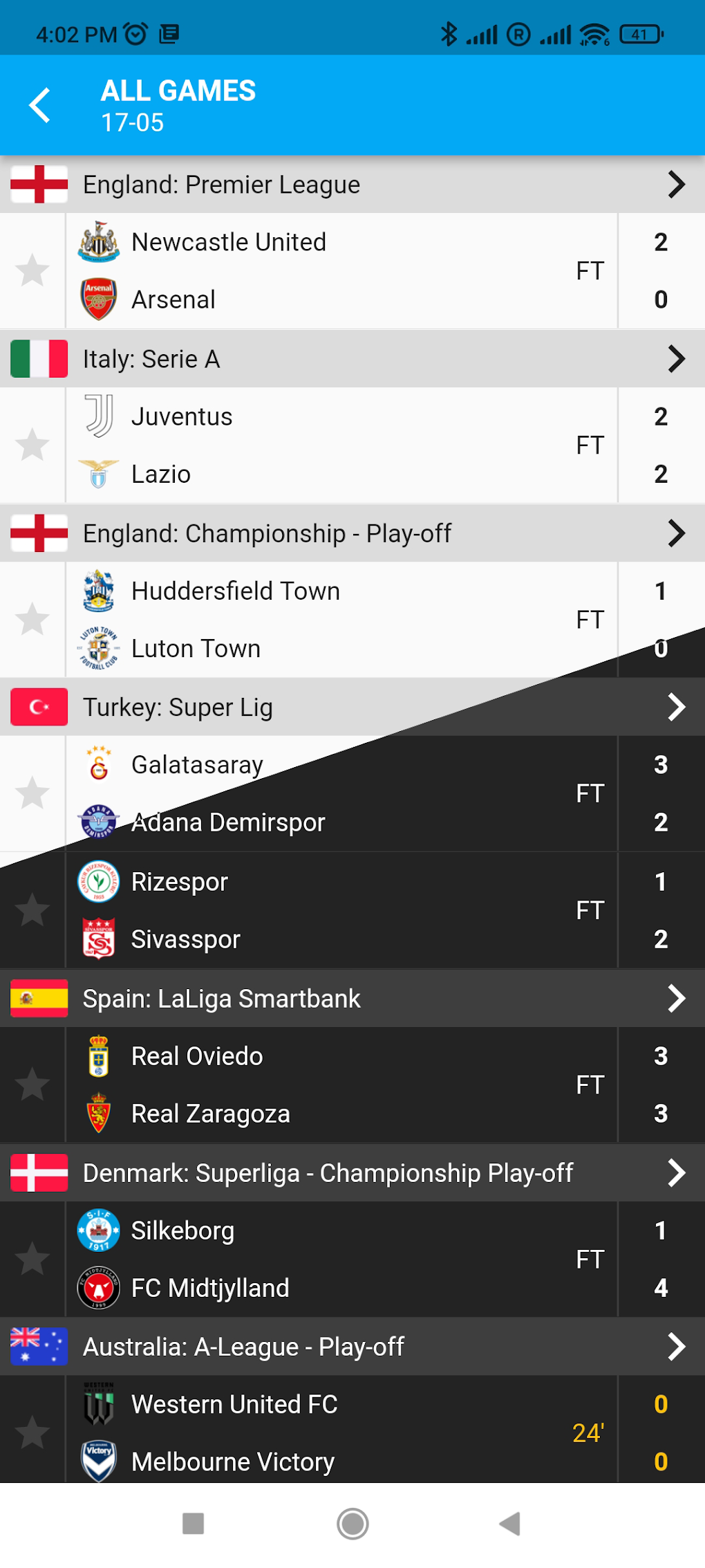The image size is (705, 1568).
Task: Tap the FC Midtjylland crest
Action: tap(99, 1288)
